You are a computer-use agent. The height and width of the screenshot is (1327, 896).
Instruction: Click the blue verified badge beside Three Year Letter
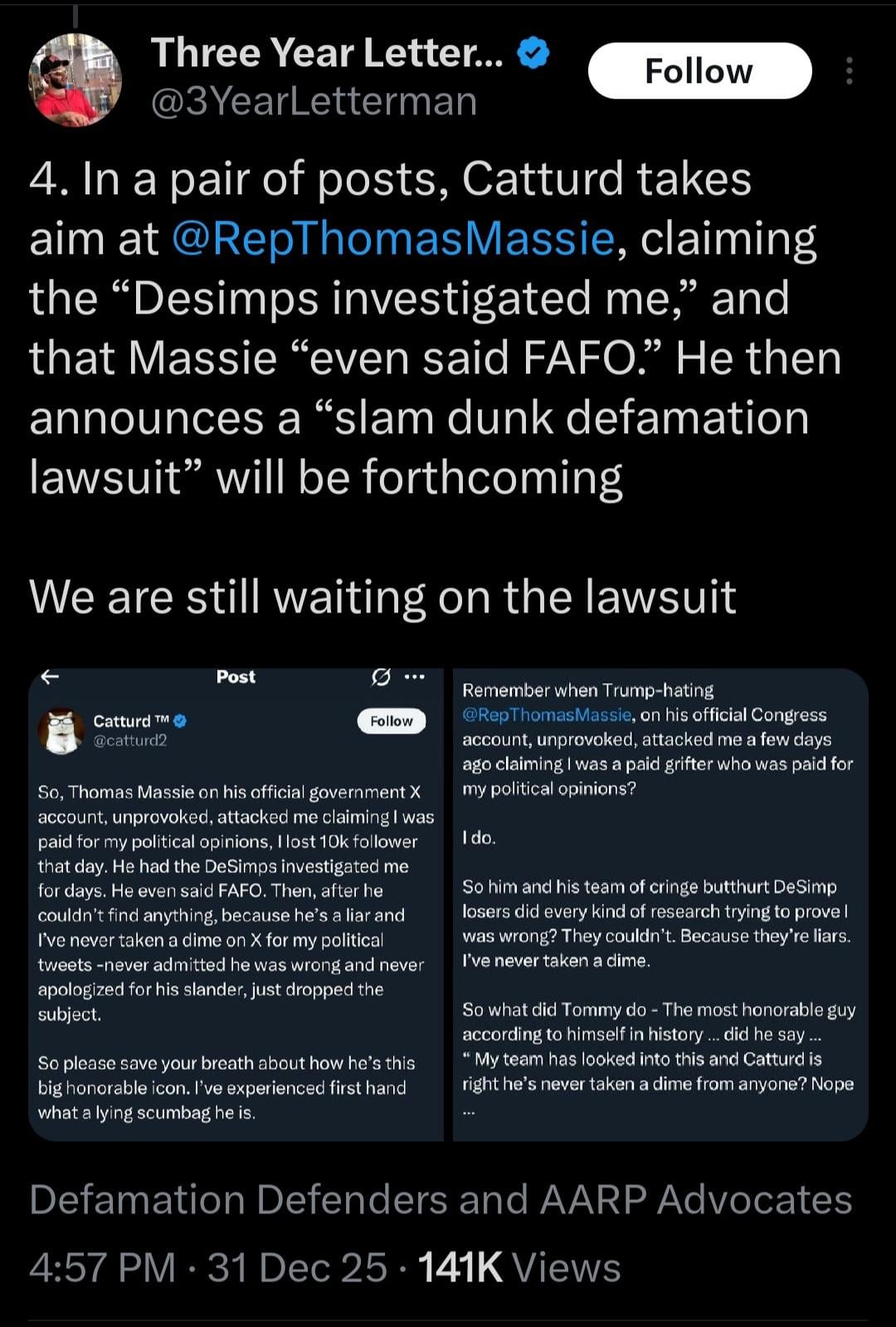(x=533, y=54)
